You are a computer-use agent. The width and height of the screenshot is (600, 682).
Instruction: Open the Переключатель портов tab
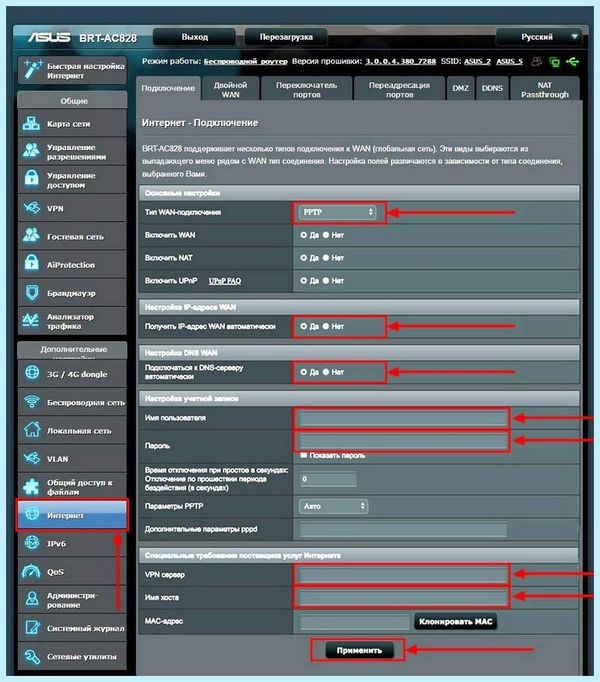coord(306,90)
